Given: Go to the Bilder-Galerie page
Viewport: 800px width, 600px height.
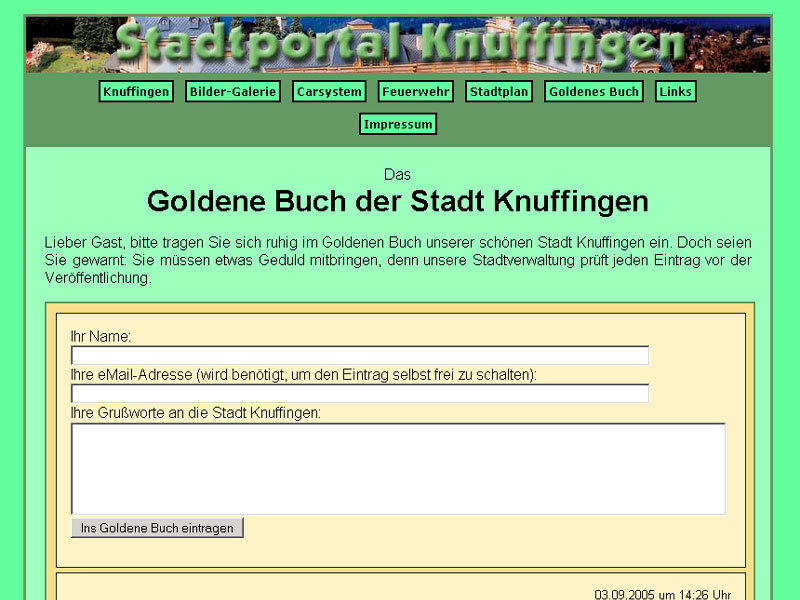Looking at the screenshot, I should (233, 91).
